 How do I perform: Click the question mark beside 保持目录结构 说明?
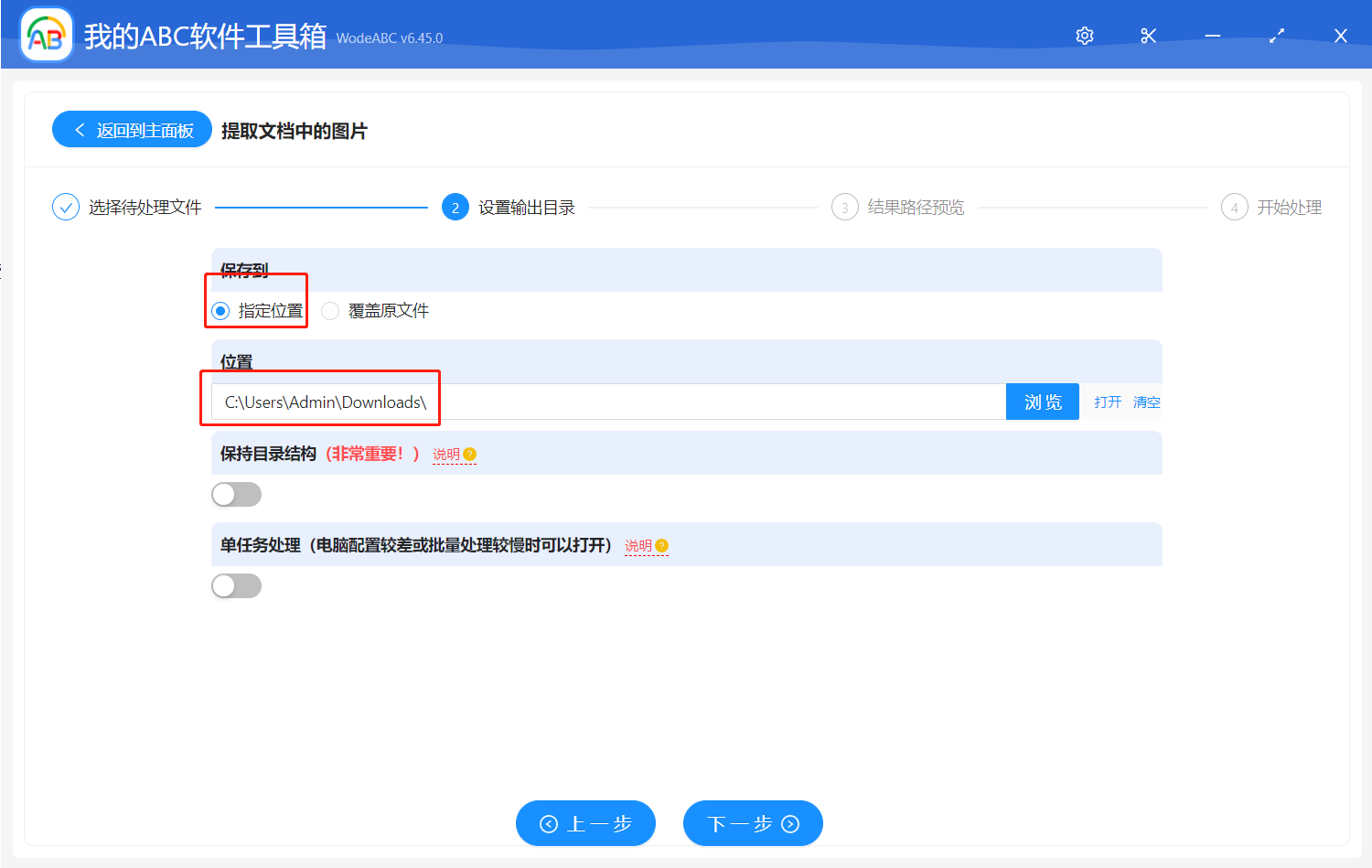click(x=470, y=453)
